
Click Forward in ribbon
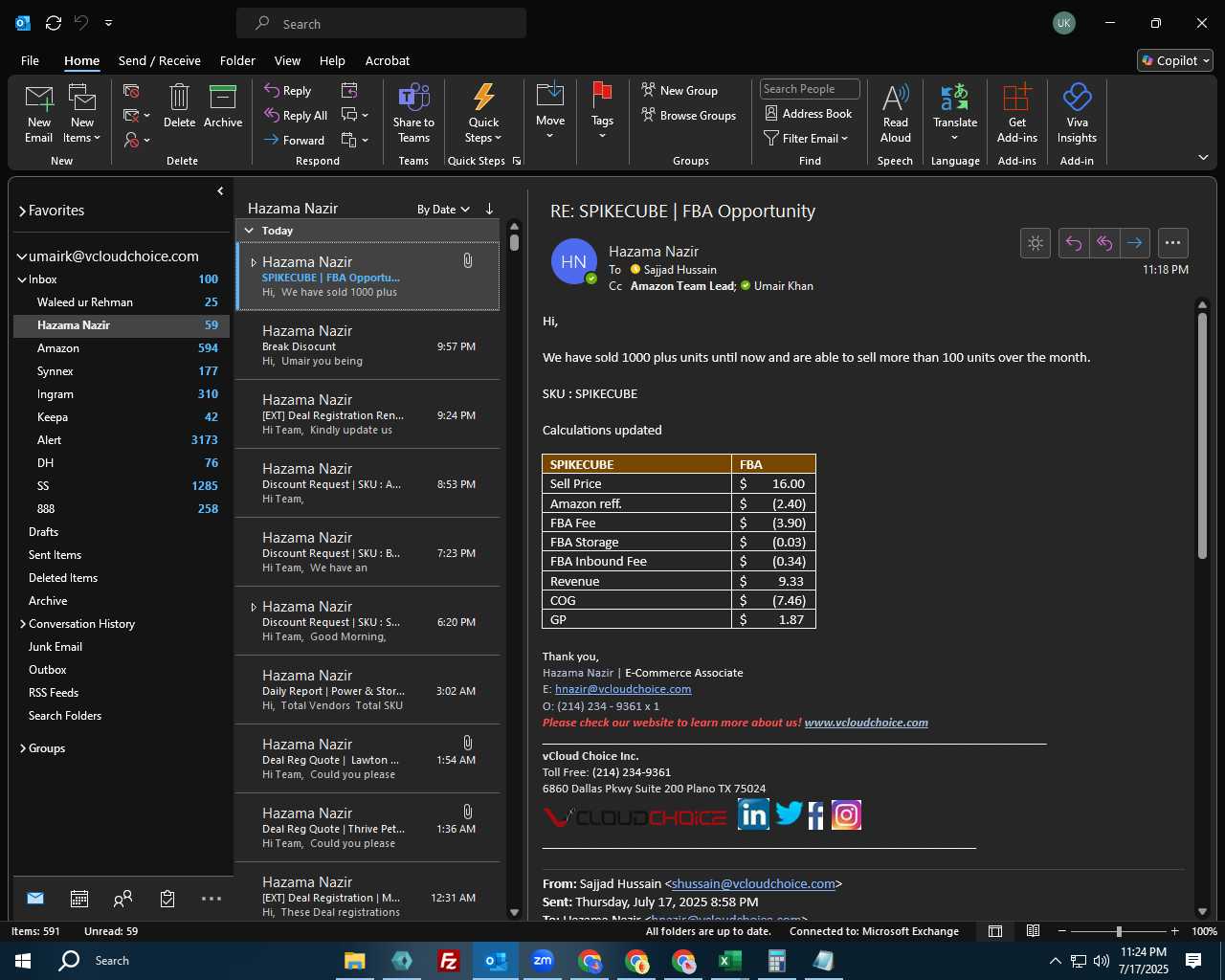pos(295,140)
